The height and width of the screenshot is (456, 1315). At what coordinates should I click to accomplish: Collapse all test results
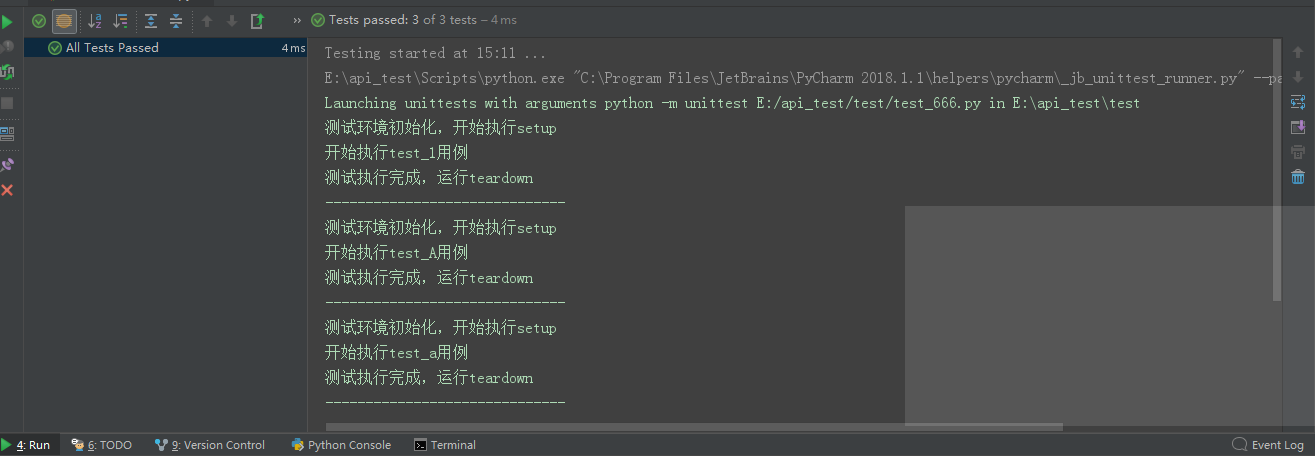tap(176, 21)
